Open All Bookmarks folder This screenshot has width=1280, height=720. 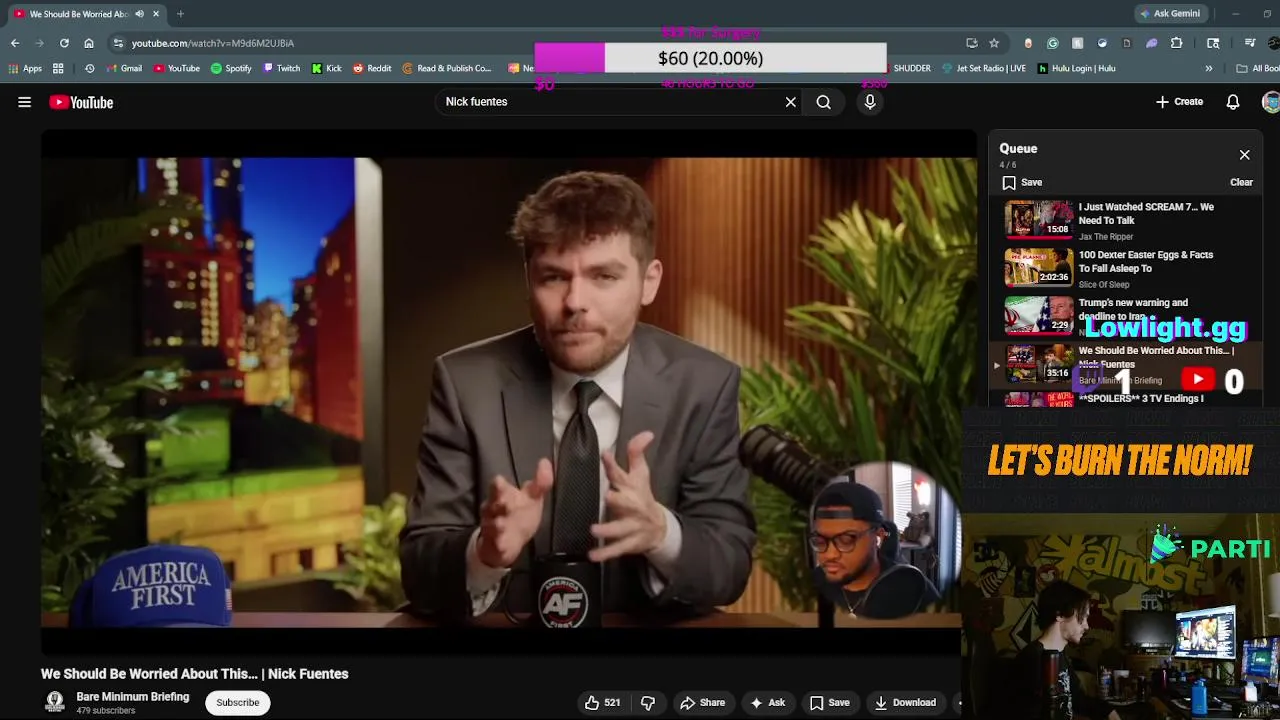(x=1256, y=69)
